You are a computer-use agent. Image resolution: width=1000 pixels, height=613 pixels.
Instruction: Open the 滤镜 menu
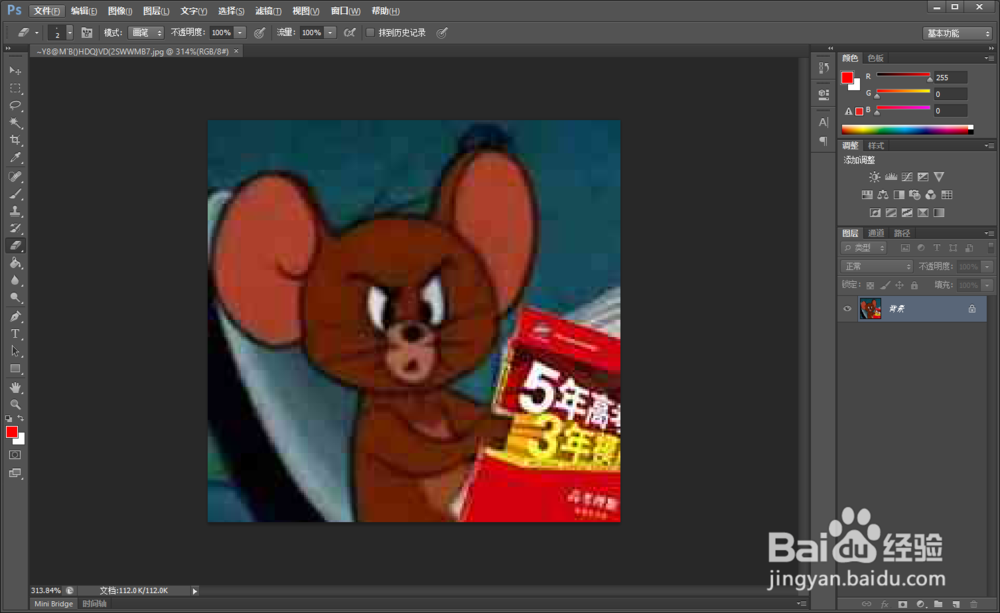click(268, 11)
